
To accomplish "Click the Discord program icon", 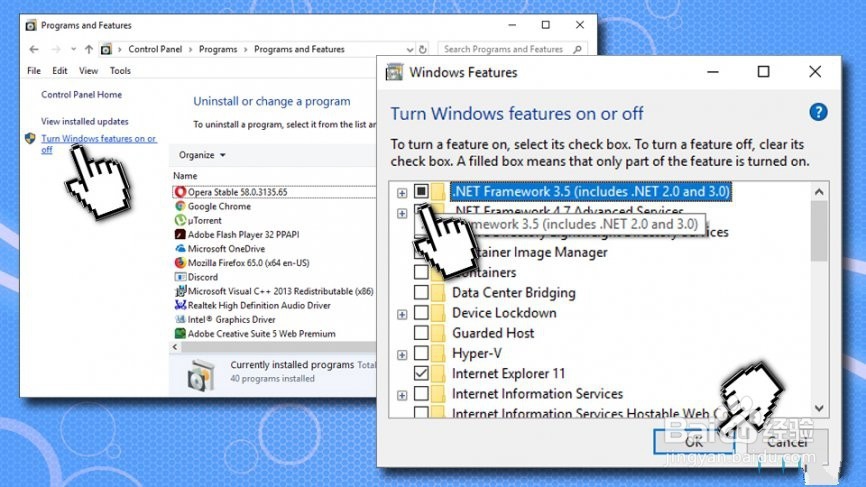I will coord(179,277).
